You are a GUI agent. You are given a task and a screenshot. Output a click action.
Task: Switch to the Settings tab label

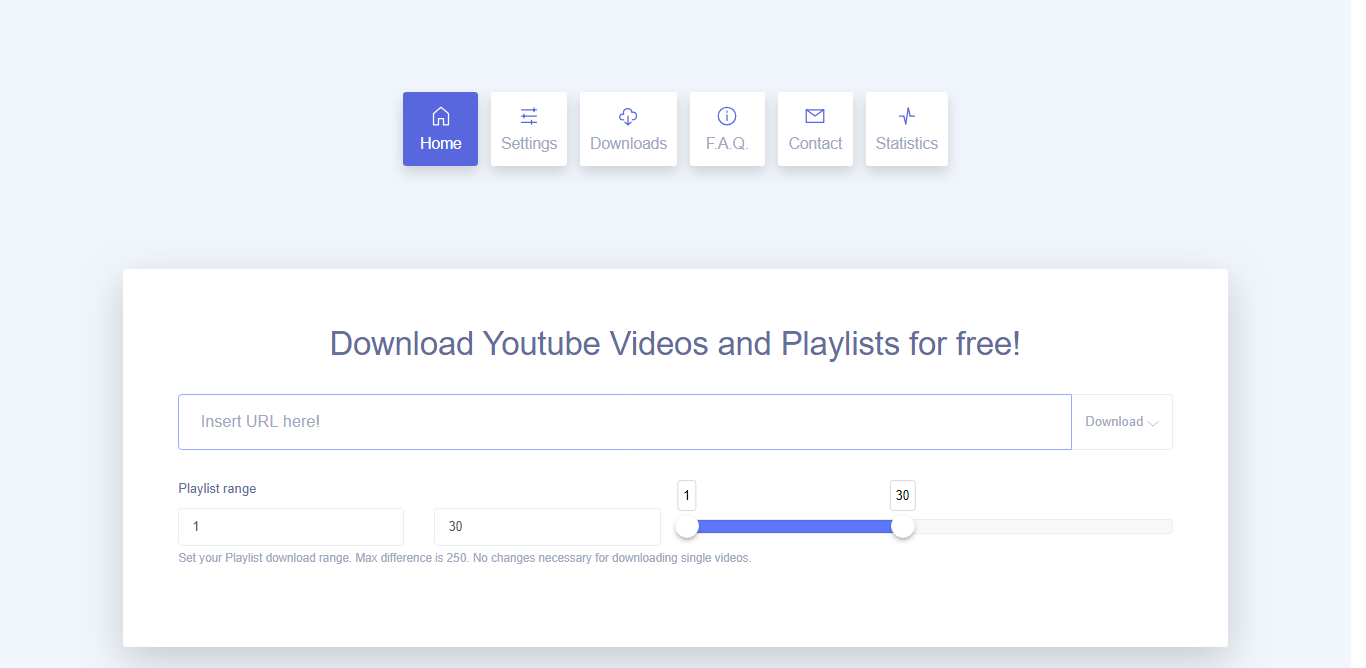pyautogui.click(x=529, y=143)
